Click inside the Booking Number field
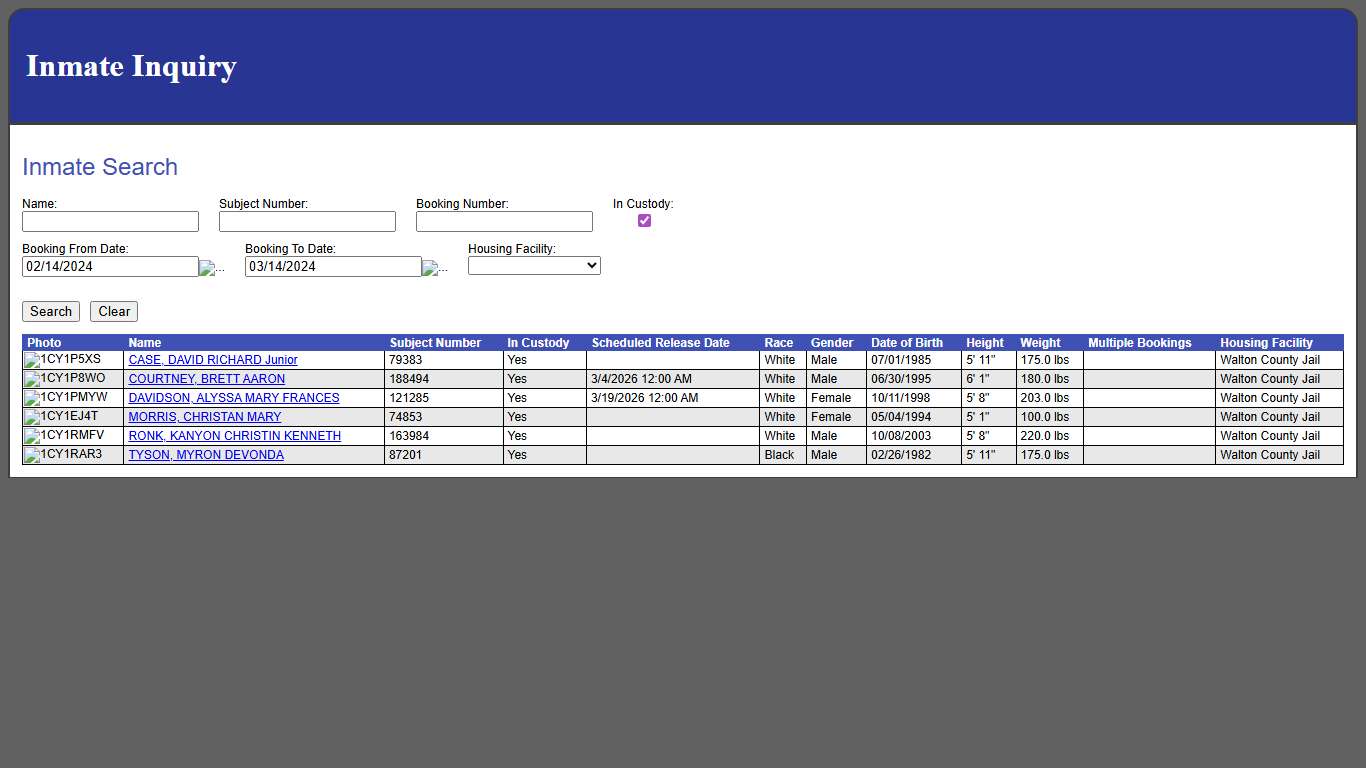 tap(504, 221)
